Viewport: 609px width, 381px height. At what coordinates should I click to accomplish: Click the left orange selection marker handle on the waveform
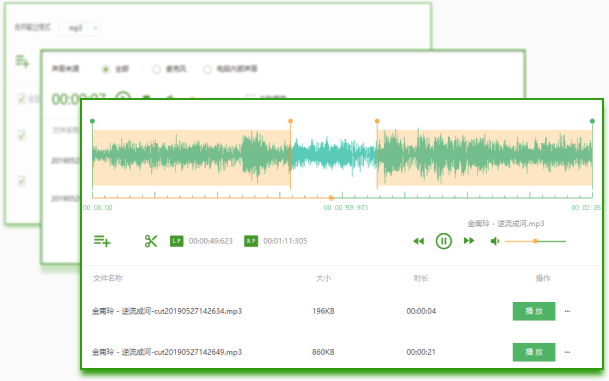290,121
